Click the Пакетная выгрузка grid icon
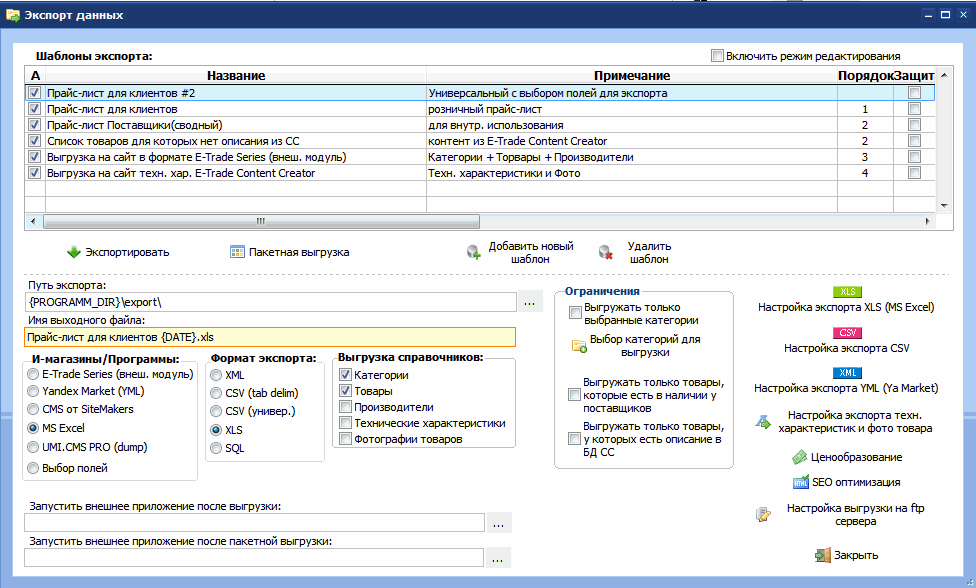 click(237, 252)
